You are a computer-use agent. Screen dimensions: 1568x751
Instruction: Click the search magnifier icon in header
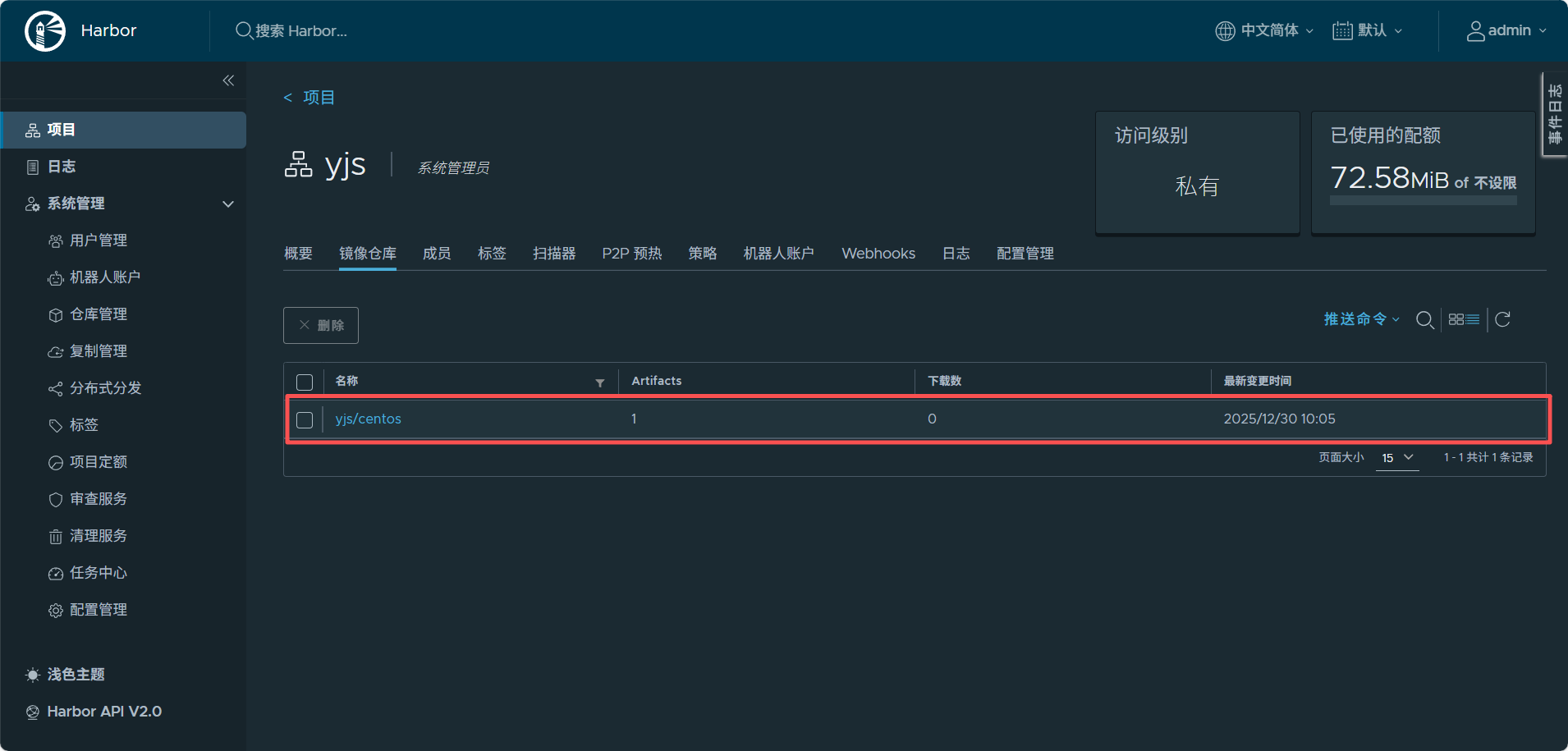(244, 30)
